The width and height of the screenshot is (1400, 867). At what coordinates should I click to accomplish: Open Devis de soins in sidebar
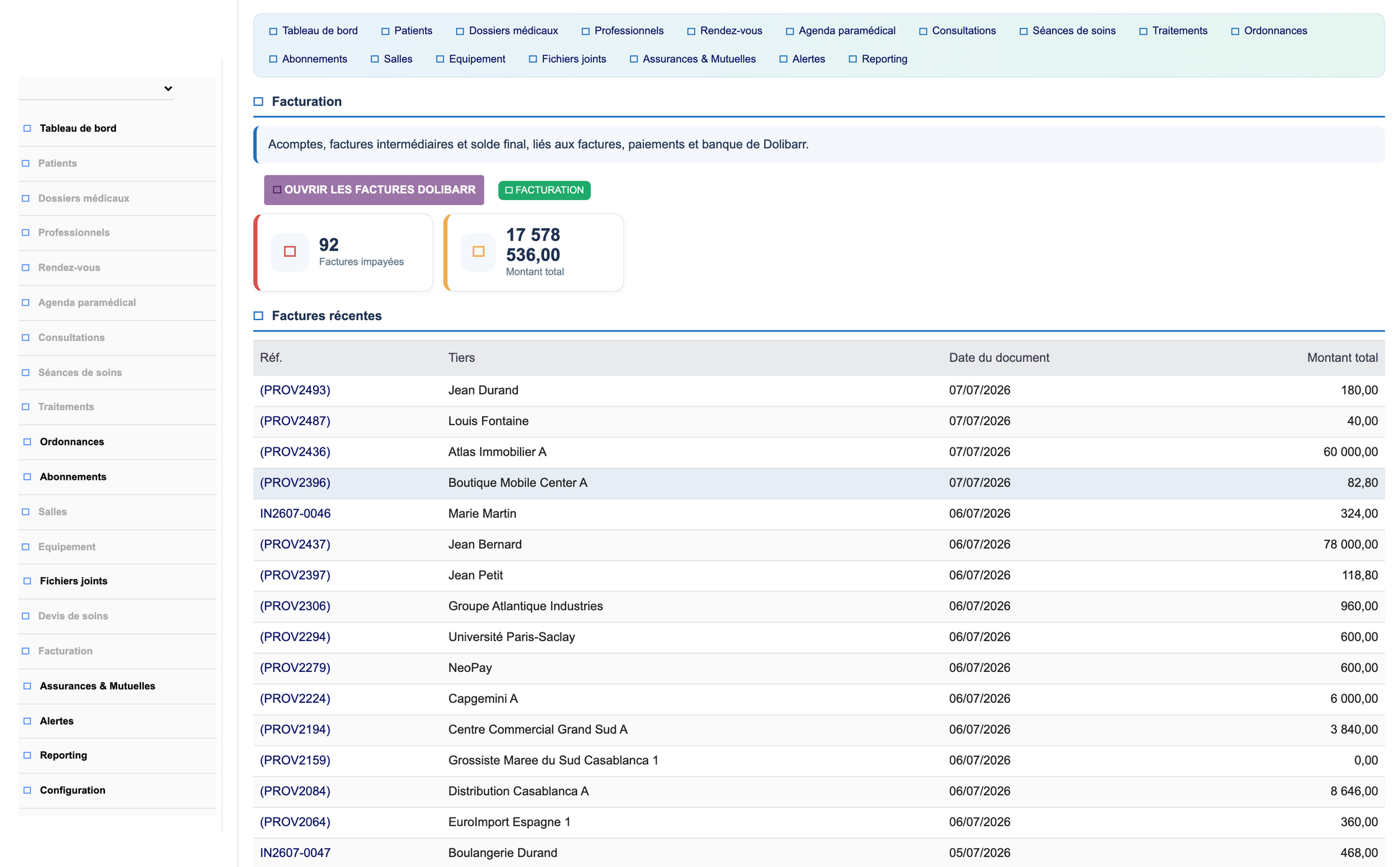pos(73,617)
